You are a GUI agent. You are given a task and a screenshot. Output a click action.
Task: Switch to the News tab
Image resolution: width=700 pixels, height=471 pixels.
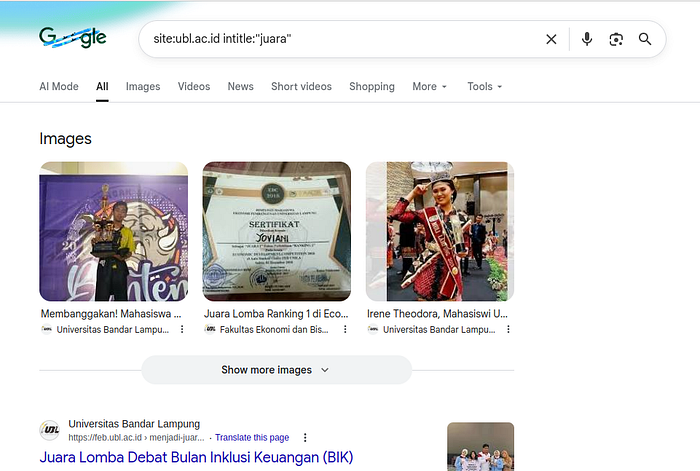click(x=241, y=86)
